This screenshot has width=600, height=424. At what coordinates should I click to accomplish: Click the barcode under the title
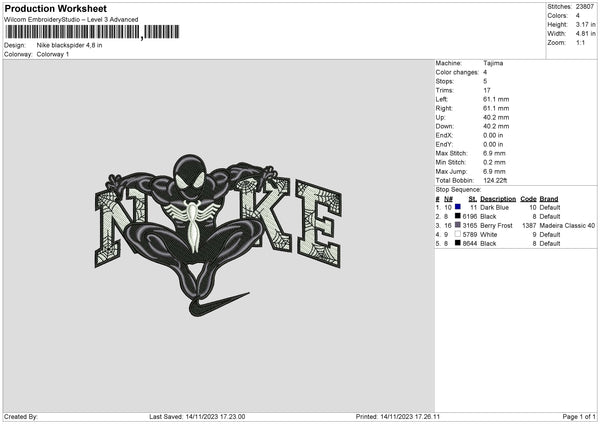coord(92,32)
